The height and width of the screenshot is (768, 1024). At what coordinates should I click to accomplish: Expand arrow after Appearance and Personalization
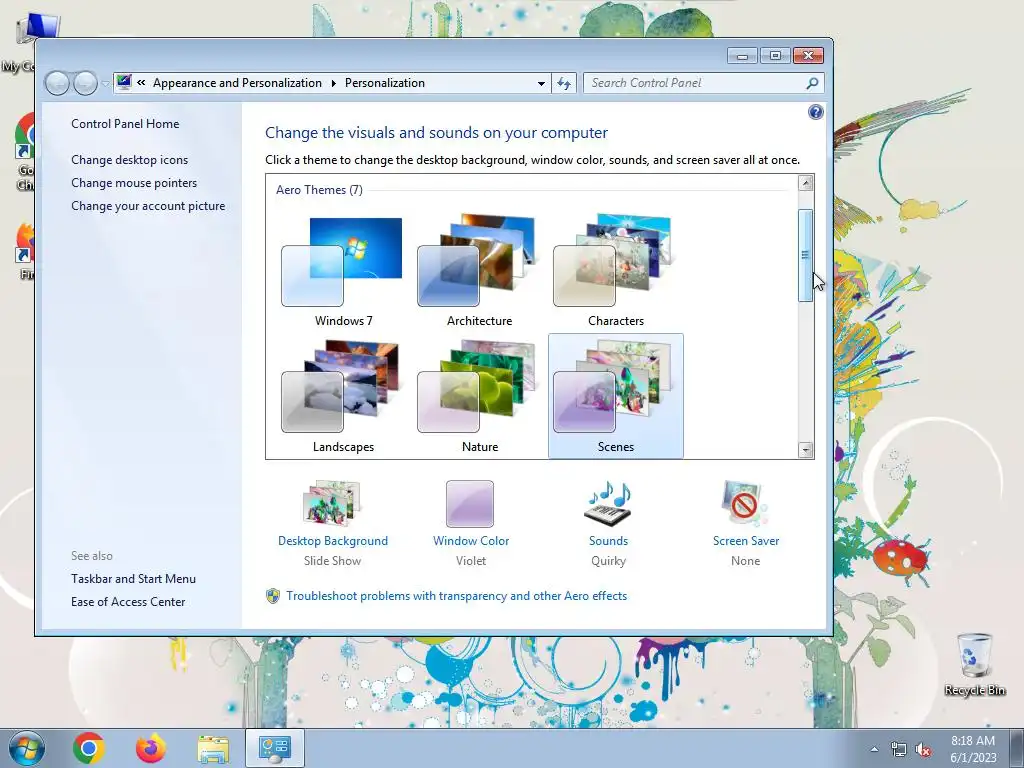tap(334, 83)
